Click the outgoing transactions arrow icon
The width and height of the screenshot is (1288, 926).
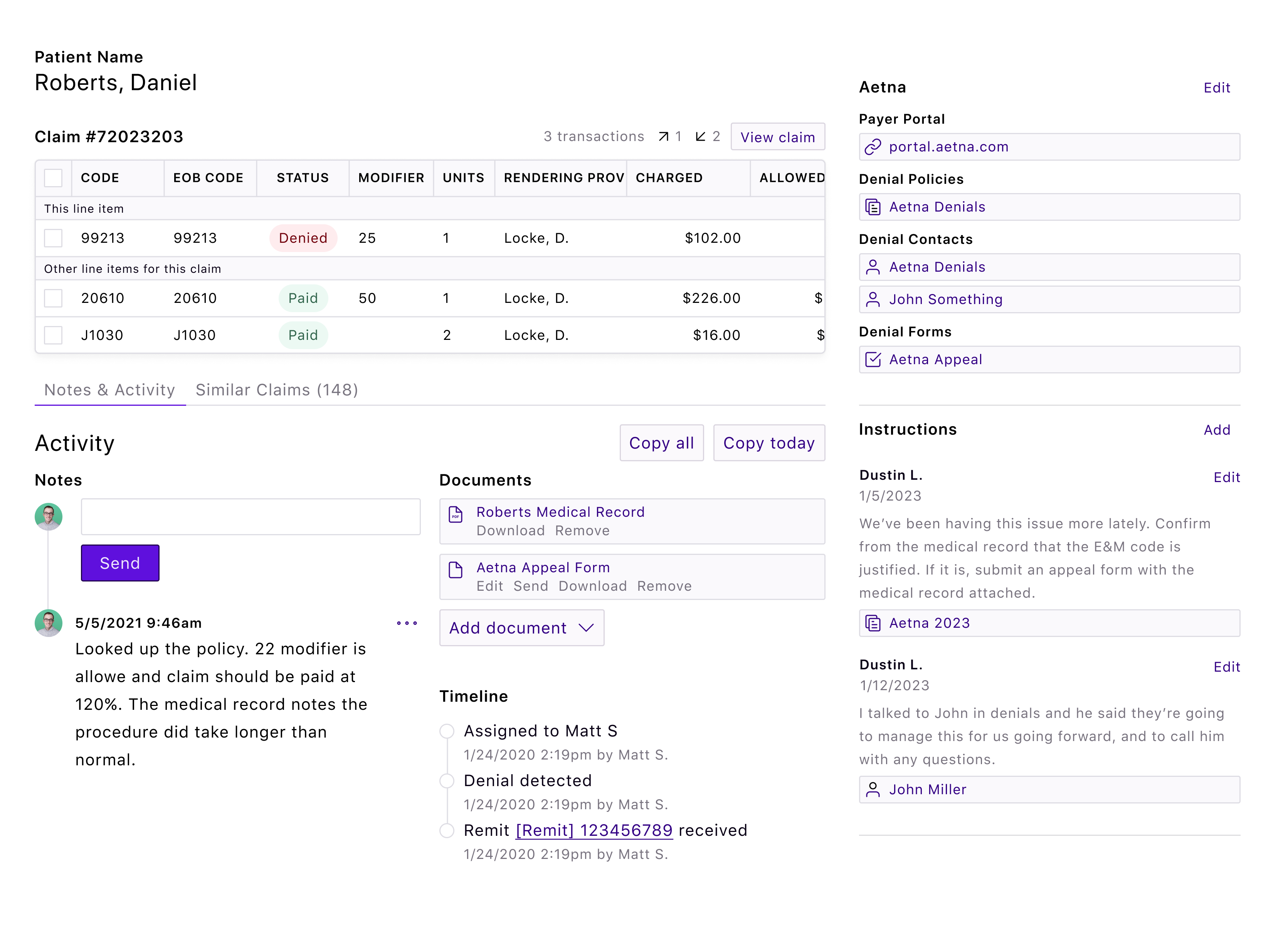(663, 136)
